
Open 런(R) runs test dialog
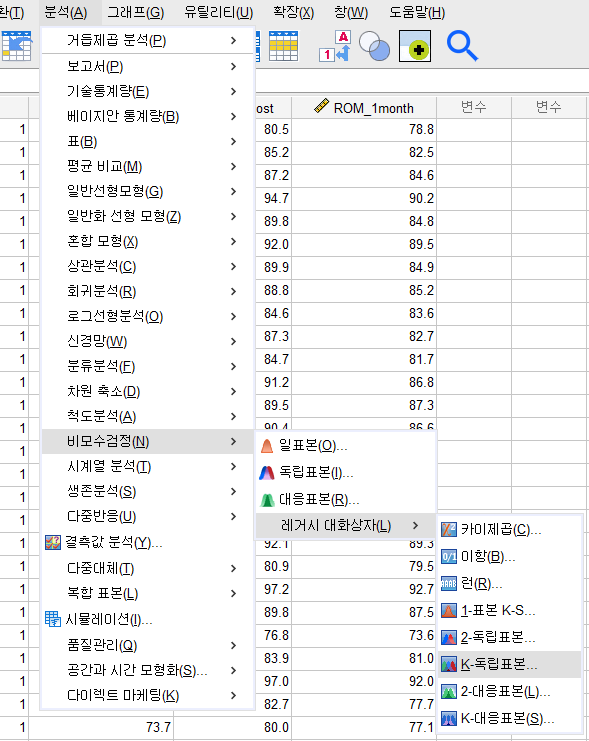point(510,584)
